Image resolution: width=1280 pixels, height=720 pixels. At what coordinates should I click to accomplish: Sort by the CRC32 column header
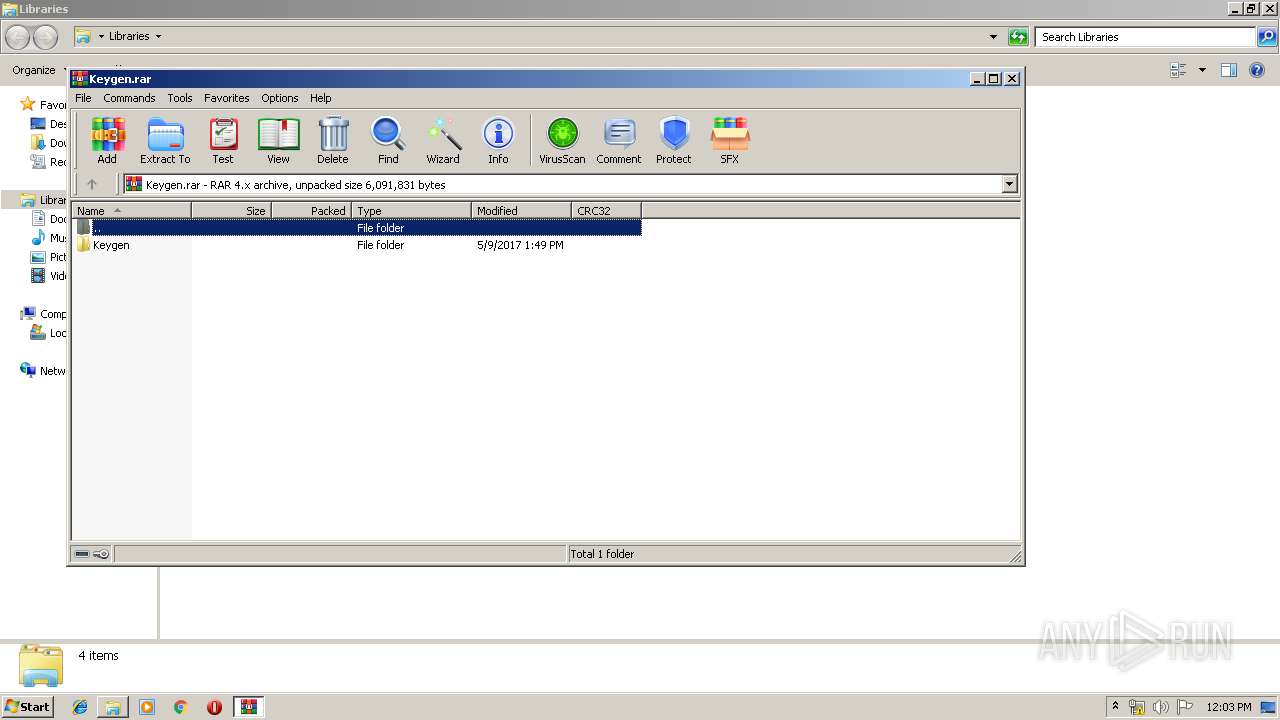(x=606, y=211)
